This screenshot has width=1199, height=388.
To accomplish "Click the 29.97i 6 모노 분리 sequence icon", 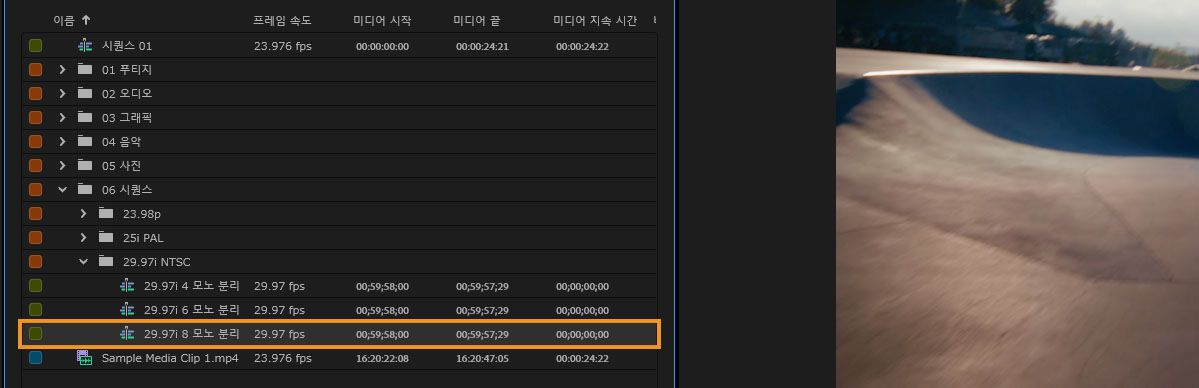I will [x=127, y=310].
